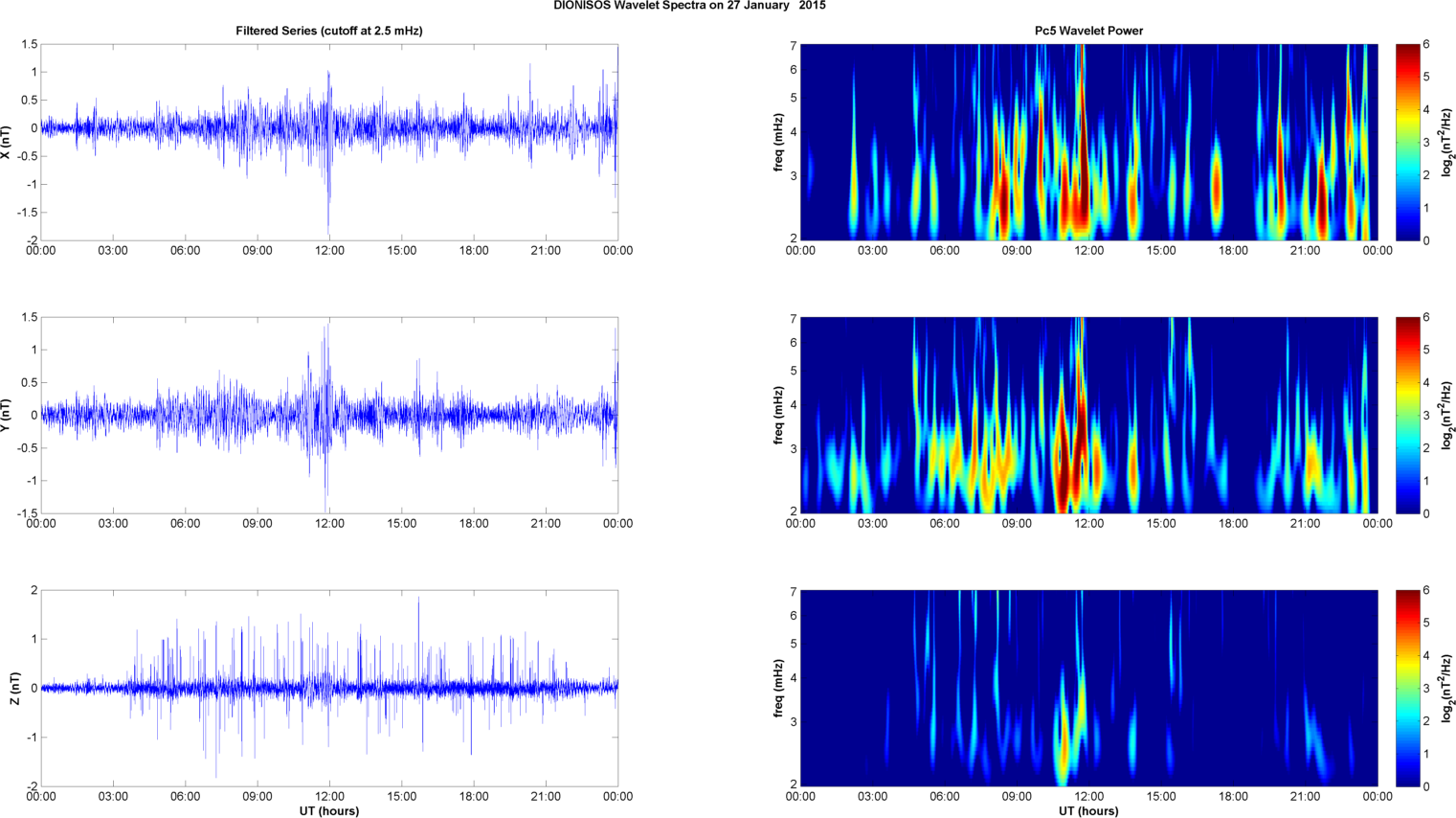The height and width of the screenshot is (818, 1456).
Task: Click the X component filtered time series plot
Action: (329, 142)
